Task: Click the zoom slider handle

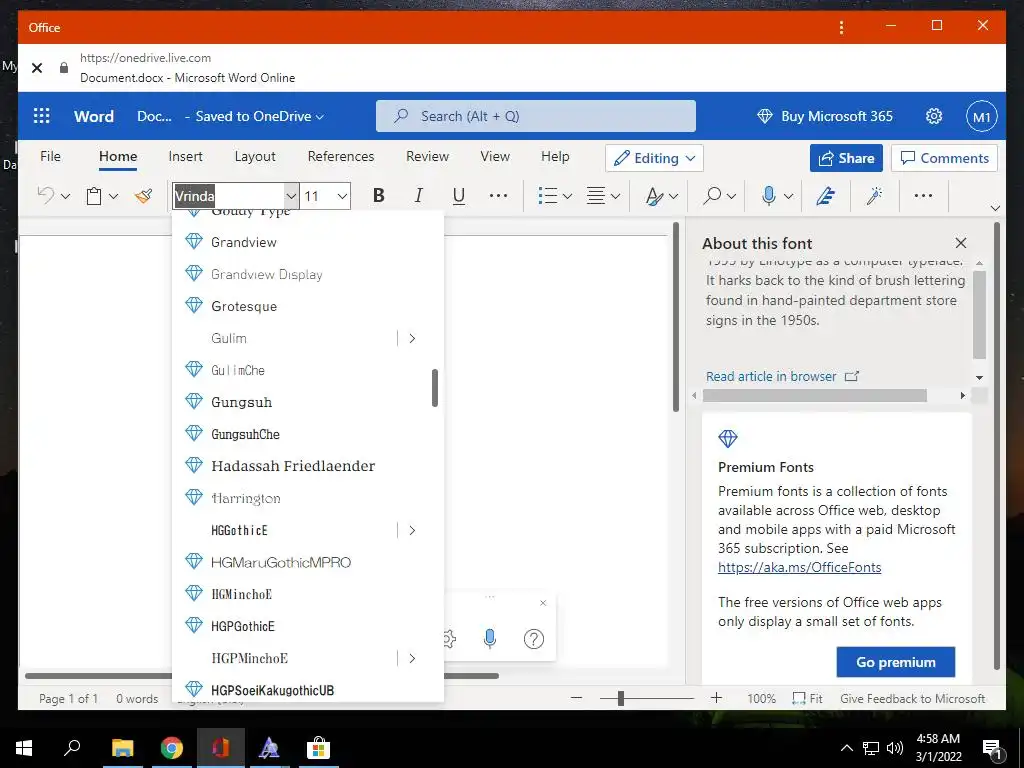Action: tap(621, 699)
